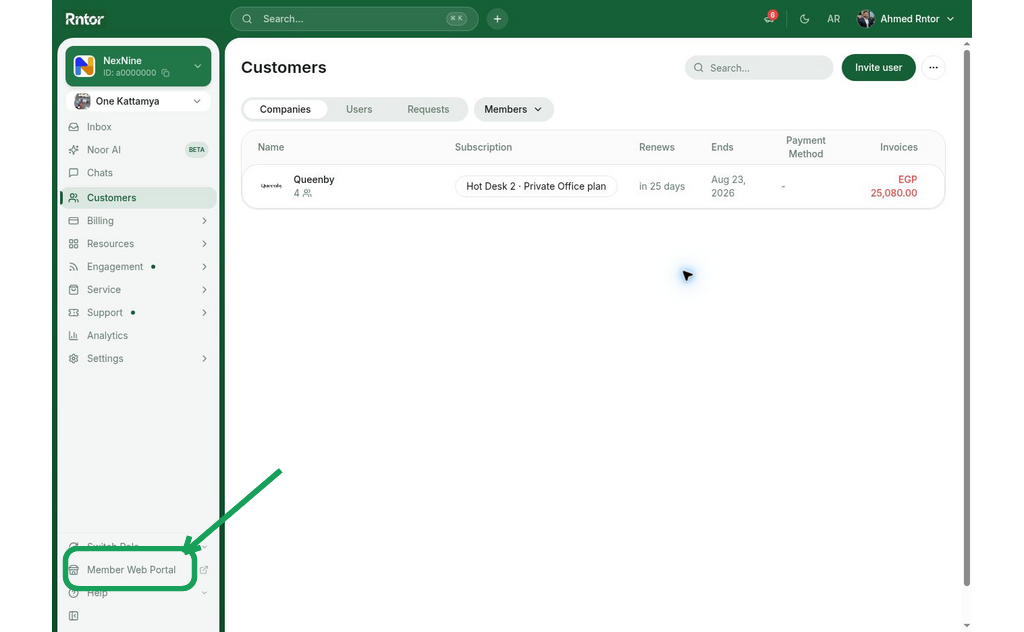Open Inbox from the sidebar
This screenshot has height=632, width=1024.
[99, 127]
